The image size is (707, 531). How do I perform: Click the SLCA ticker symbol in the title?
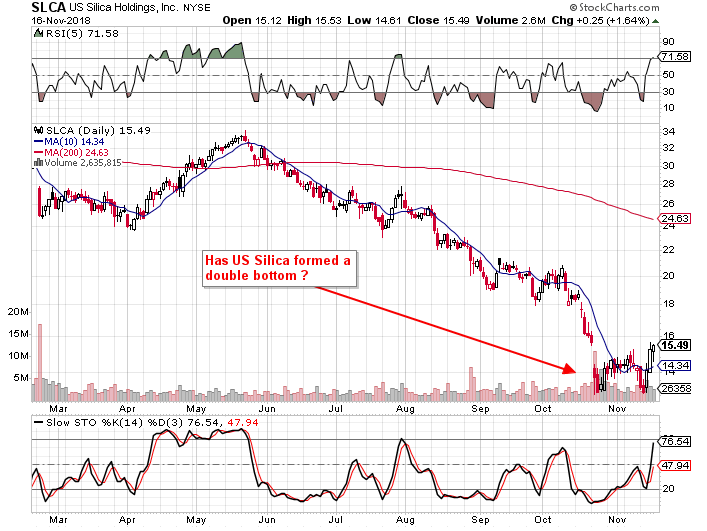[49, 8]
